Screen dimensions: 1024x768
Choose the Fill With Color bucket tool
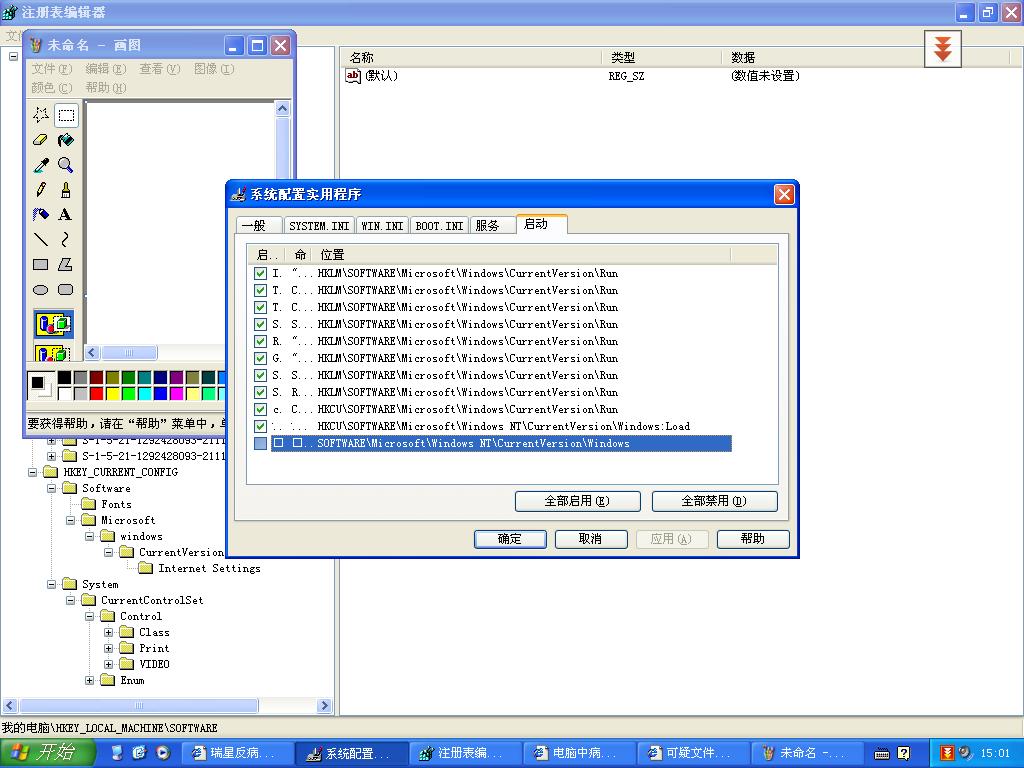(66, 140)
